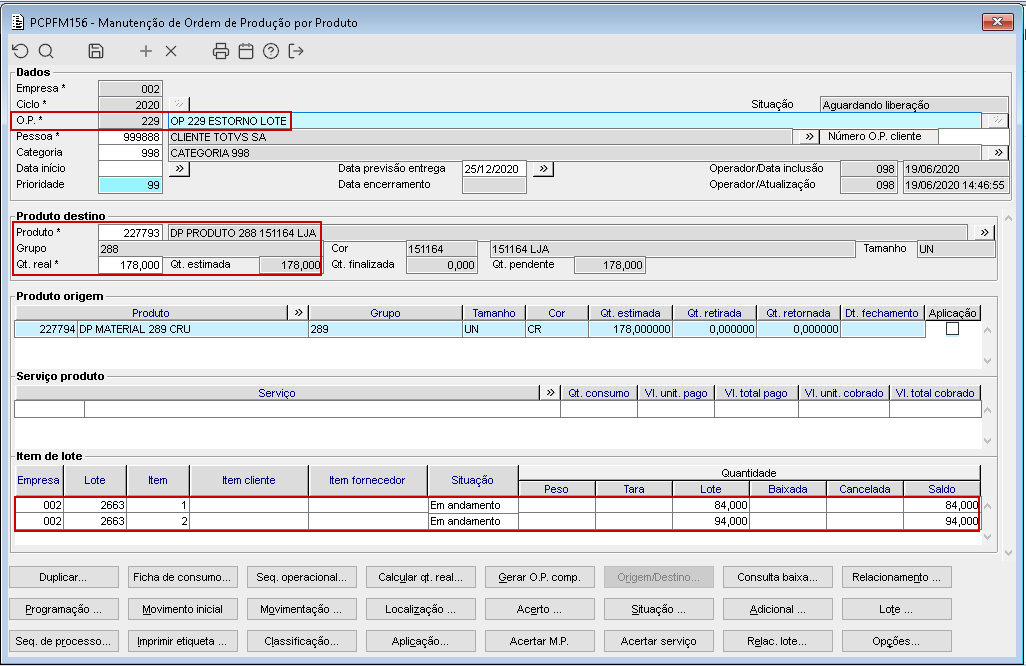1026x666 pixels.
Task: Open Seq. operacional... button
Action: (302, 577)
